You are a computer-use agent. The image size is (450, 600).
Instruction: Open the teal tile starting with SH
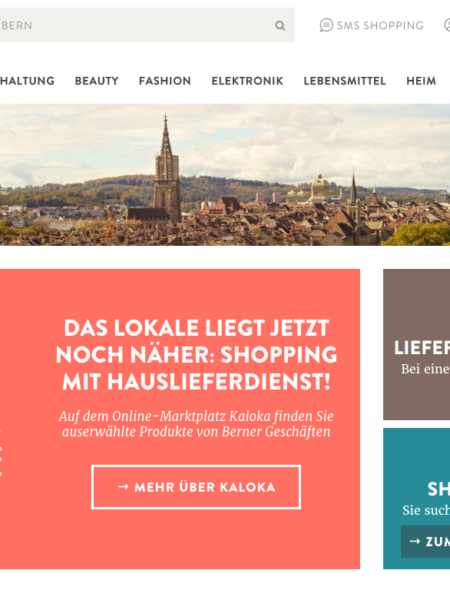416,499
